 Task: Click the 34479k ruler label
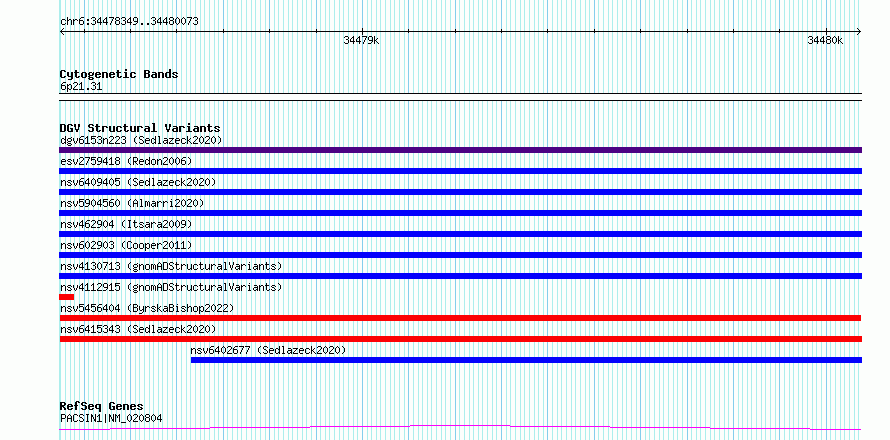pyautogui.click(x=361, y=40)
